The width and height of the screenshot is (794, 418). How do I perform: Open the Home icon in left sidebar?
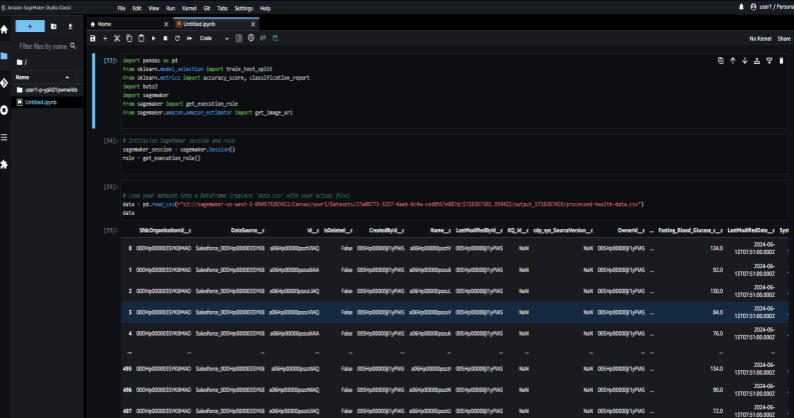pos(4,29)
